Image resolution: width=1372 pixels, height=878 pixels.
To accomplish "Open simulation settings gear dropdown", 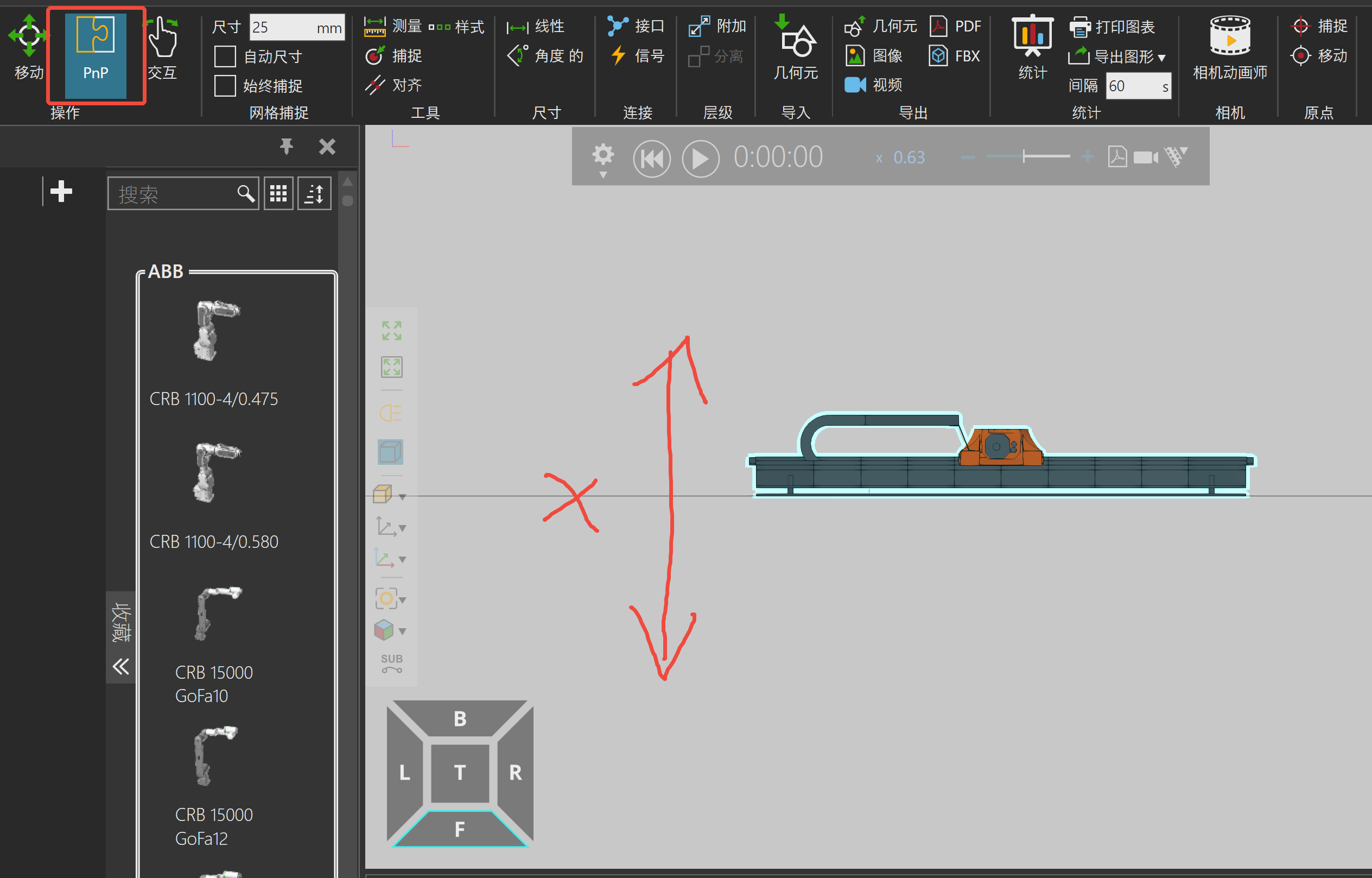I will pyautogui.click(x=603, y=160).
